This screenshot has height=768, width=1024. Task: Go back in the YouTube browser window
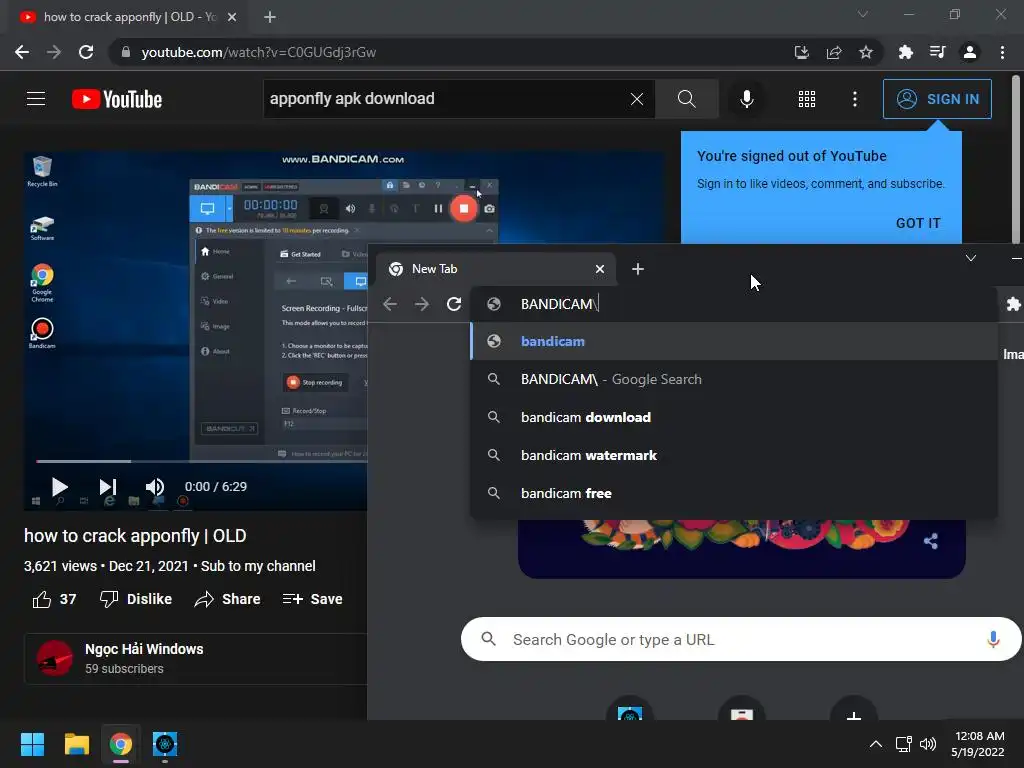tap(22, 52)
